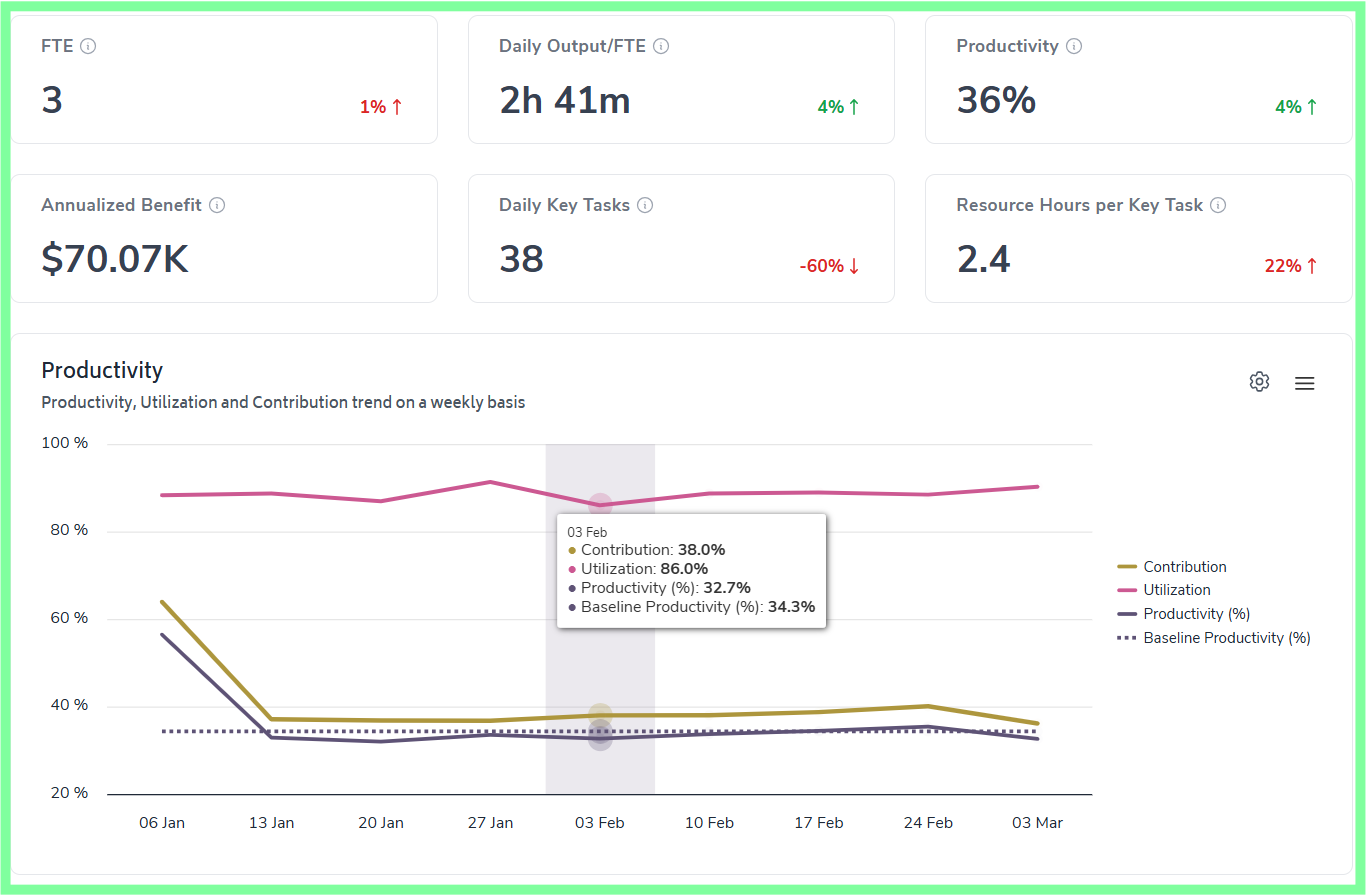1366x895 pixels.
Task: Toggle Contribution series in the legend
Action: 1171,567
